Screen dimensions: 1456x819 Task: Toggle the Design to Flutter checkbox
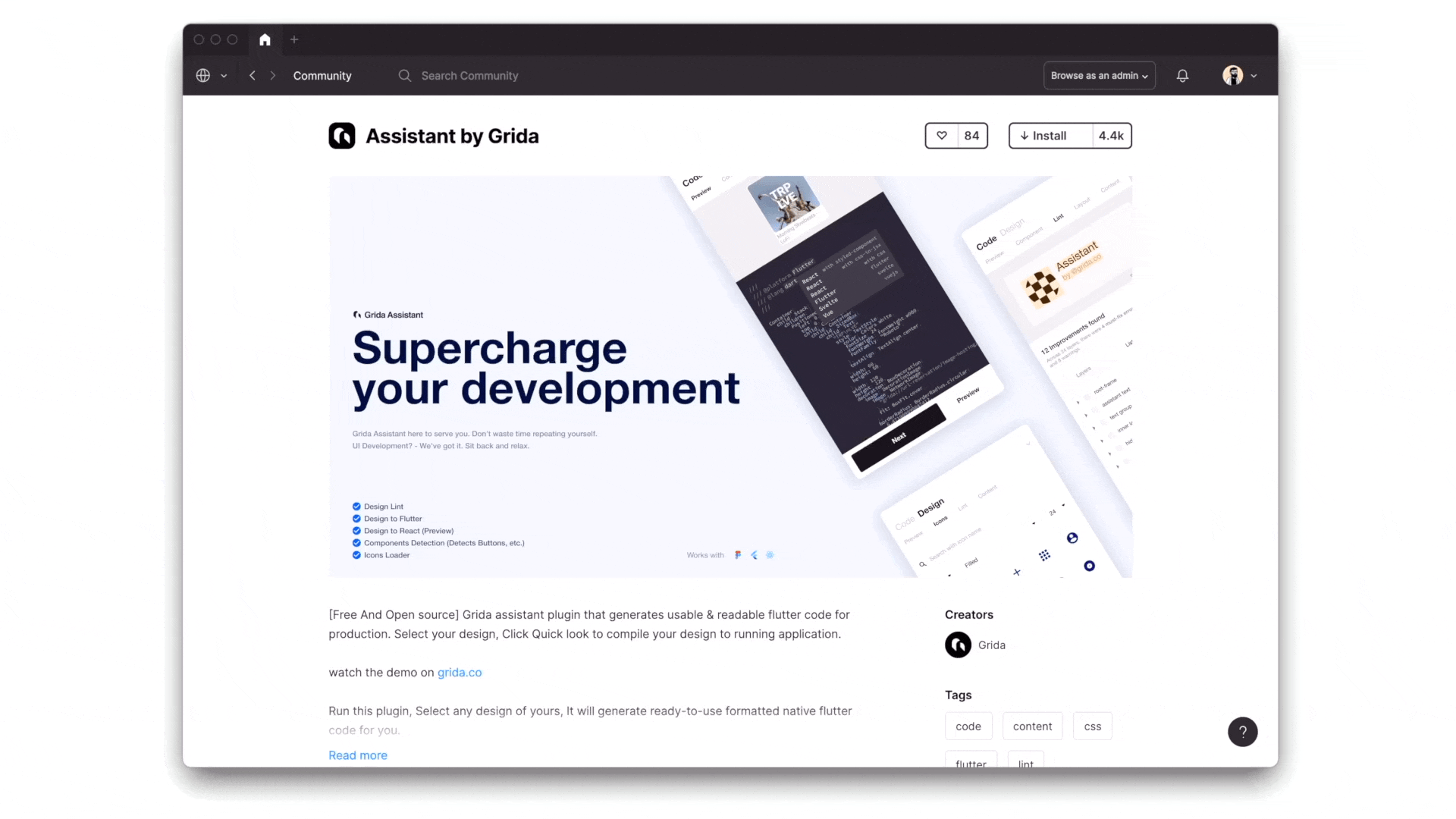(x=357, y=518)
